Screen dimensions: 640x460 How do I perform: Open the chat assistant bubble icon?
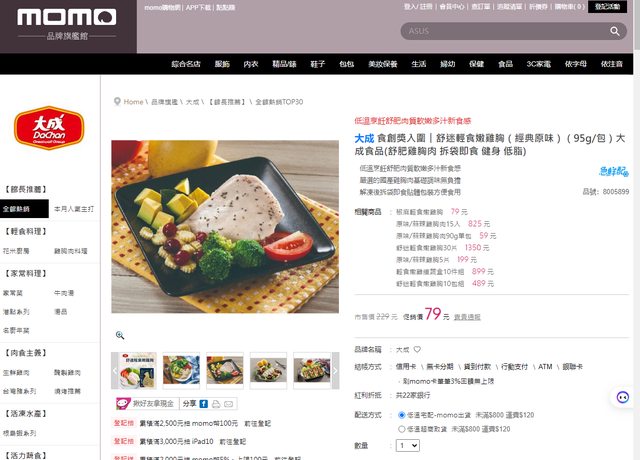tap(622, 397)
